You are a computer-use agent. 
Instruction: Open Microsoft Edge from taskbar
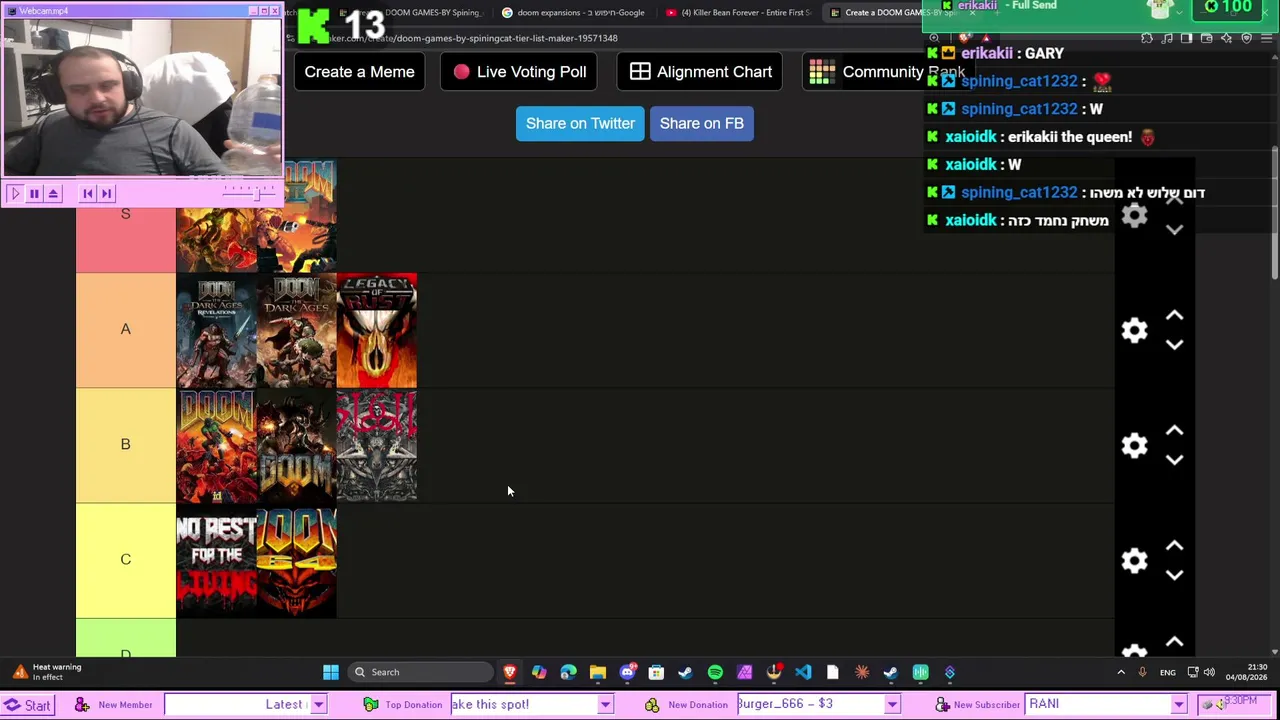[x=568, y=672]
